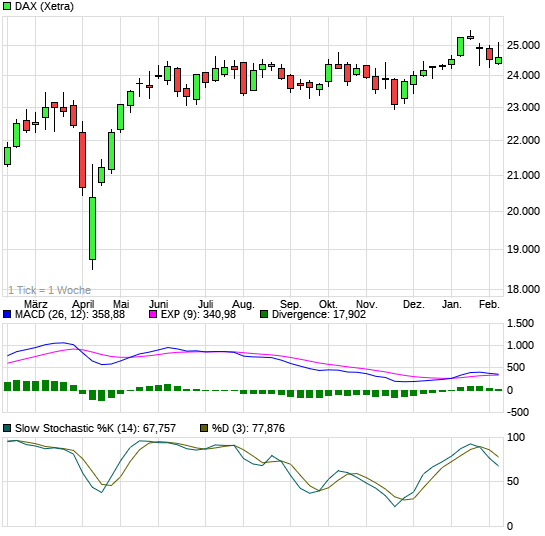Click the Divergence: 17,902 label

pos(319,314)
